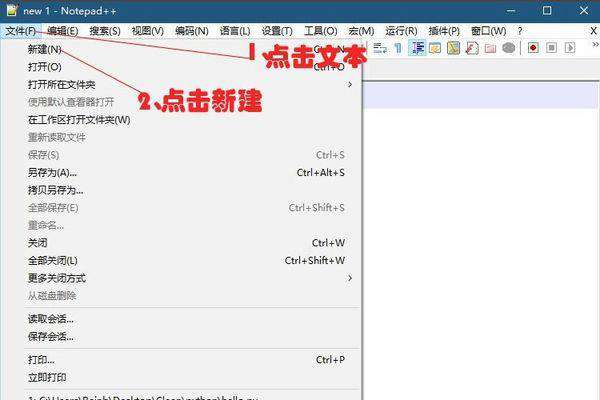The height and width of the screenshot is (400, 600).
Task: Open the user-defined language toolbar icon
Action: tap(435, 48)
